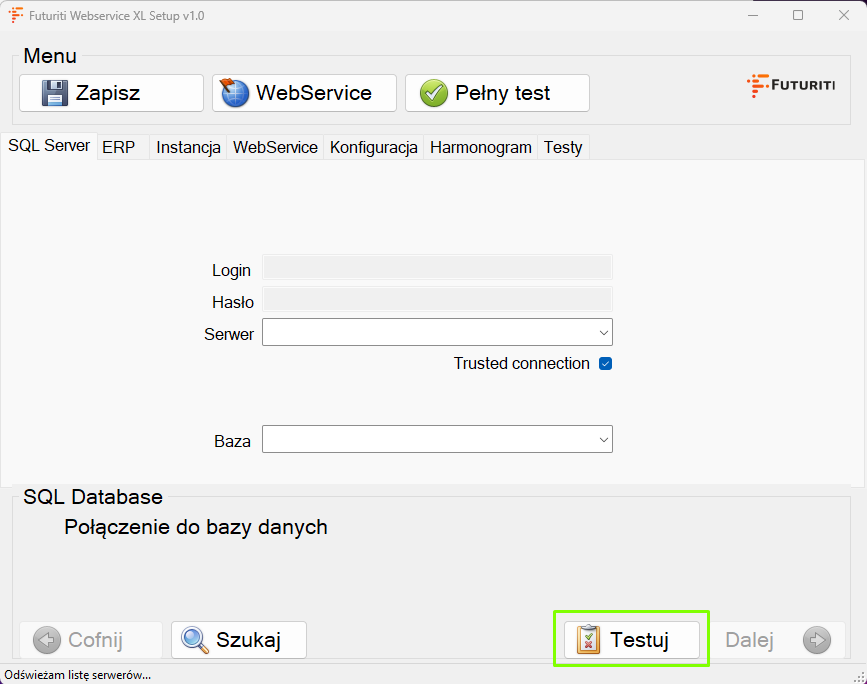
Task: Click the Hasło password field
Action: [x=437, y=299]
